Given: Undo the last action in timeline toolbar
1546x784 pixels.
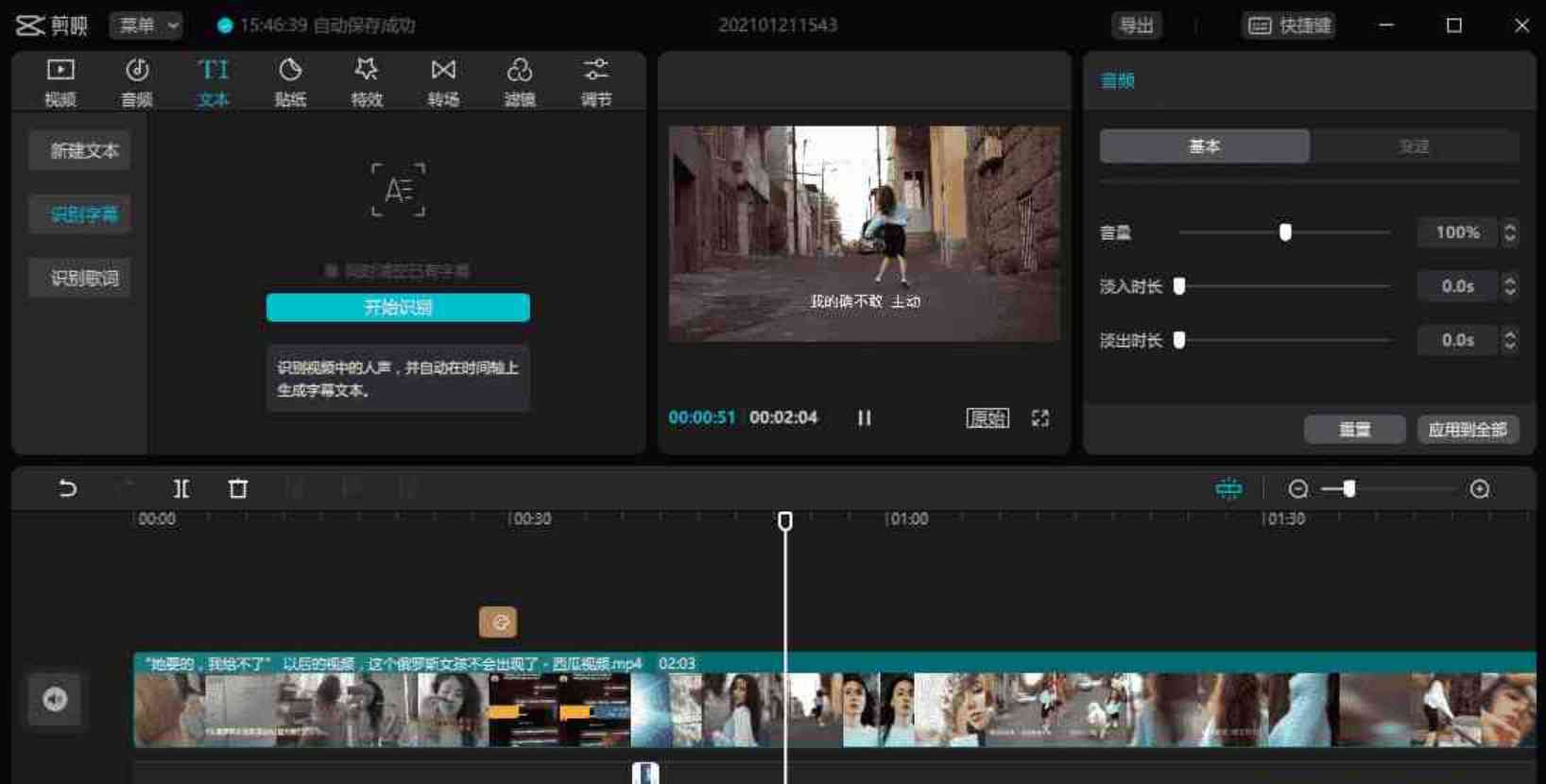Looking at the screenshot, I should pyautogui.click(x=67, y=488).
